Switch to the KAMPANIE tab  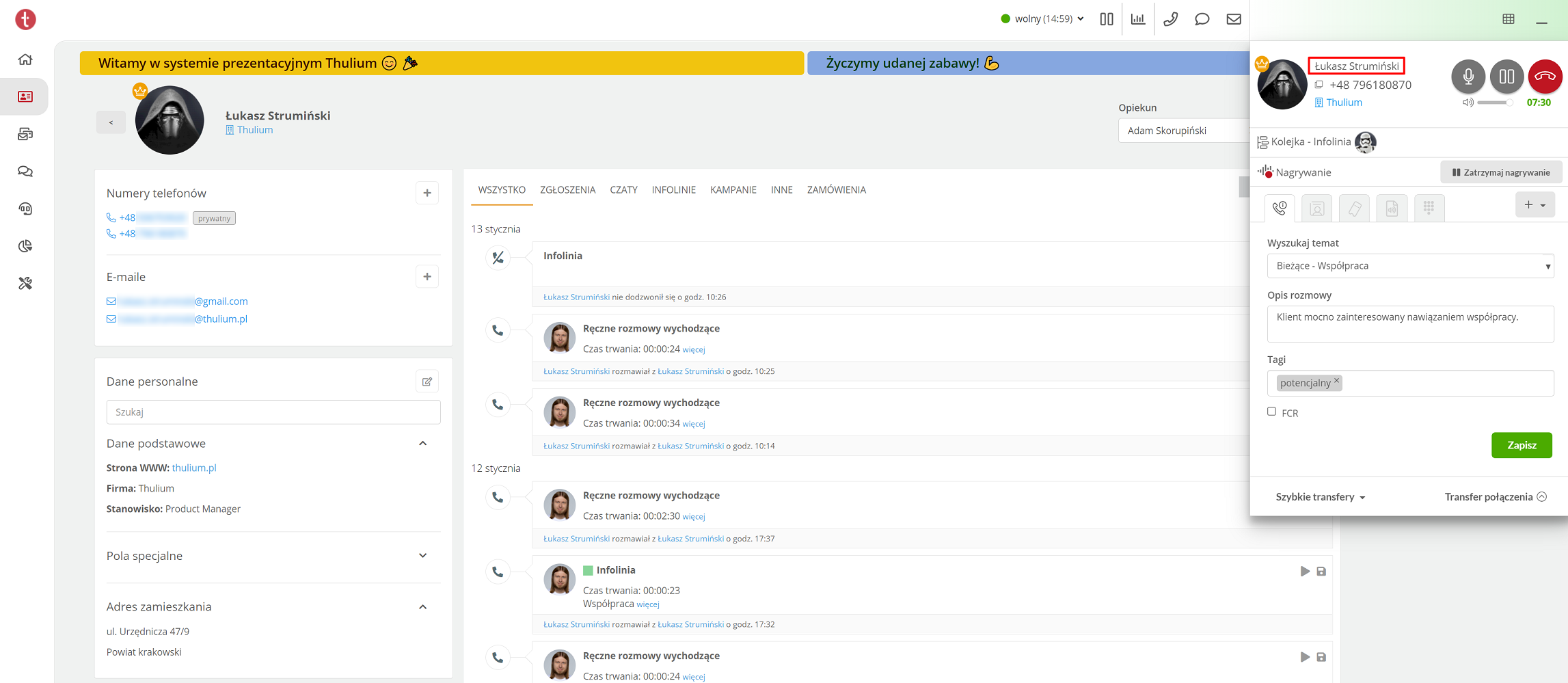click(733, 190)
